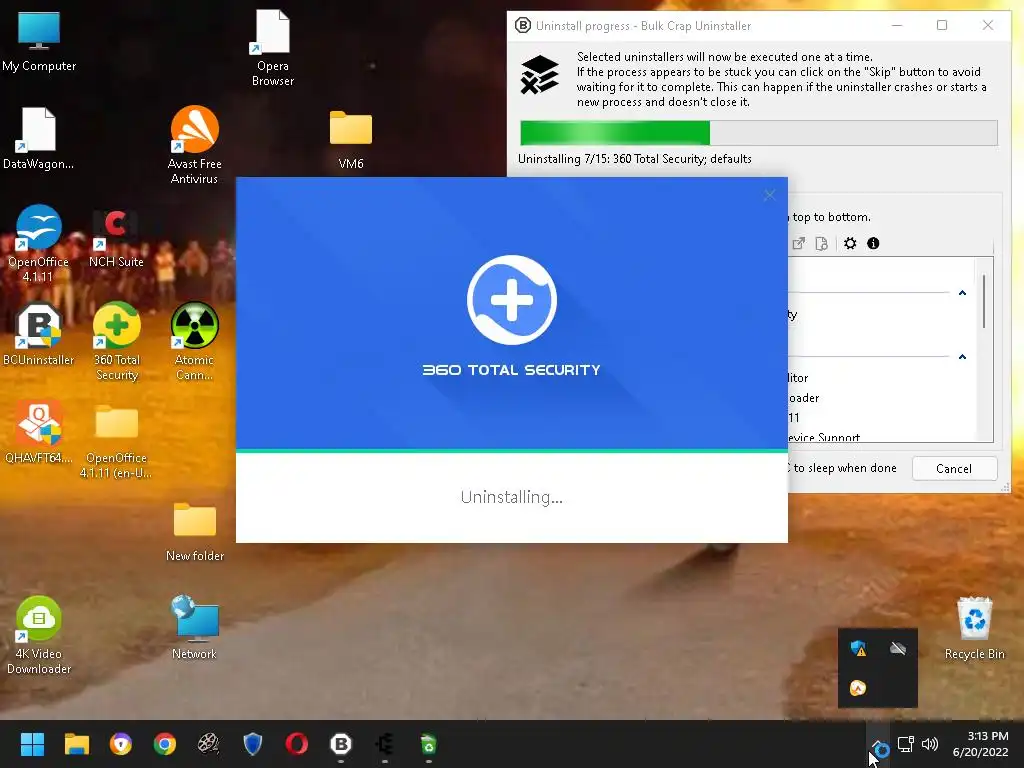Viewport: 1024px width, 768px height.
Task: Open the Windows Security tray icon
Action: (858, 648)
